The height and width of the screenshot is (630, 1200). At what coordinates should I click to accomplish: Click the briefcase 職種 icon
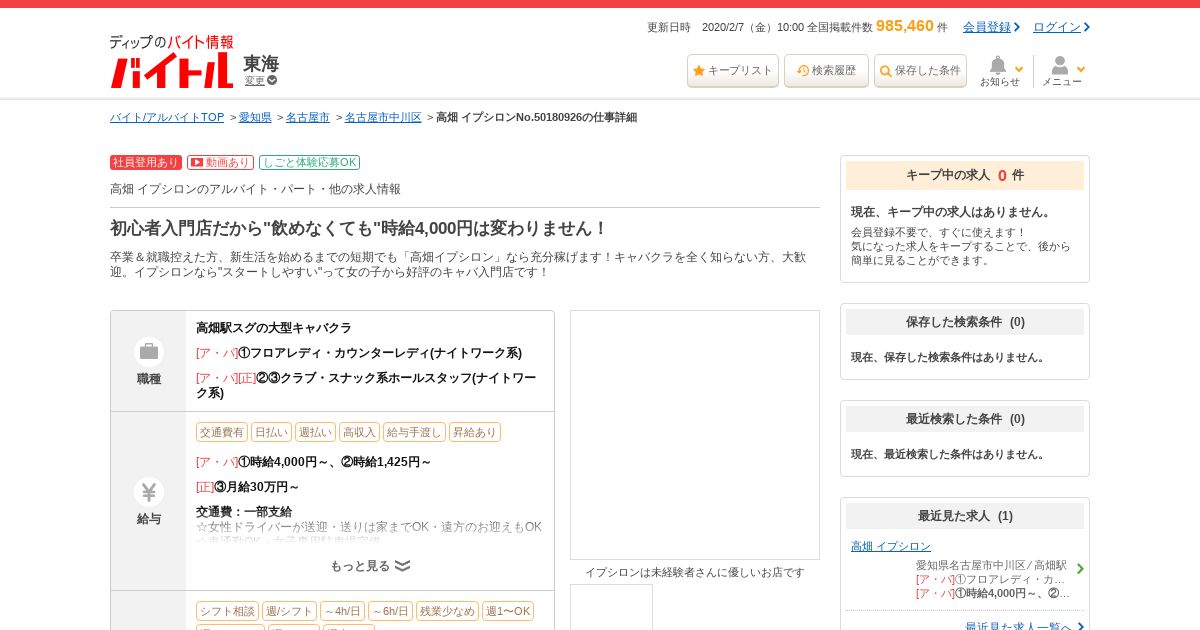(x=149, y=351)
